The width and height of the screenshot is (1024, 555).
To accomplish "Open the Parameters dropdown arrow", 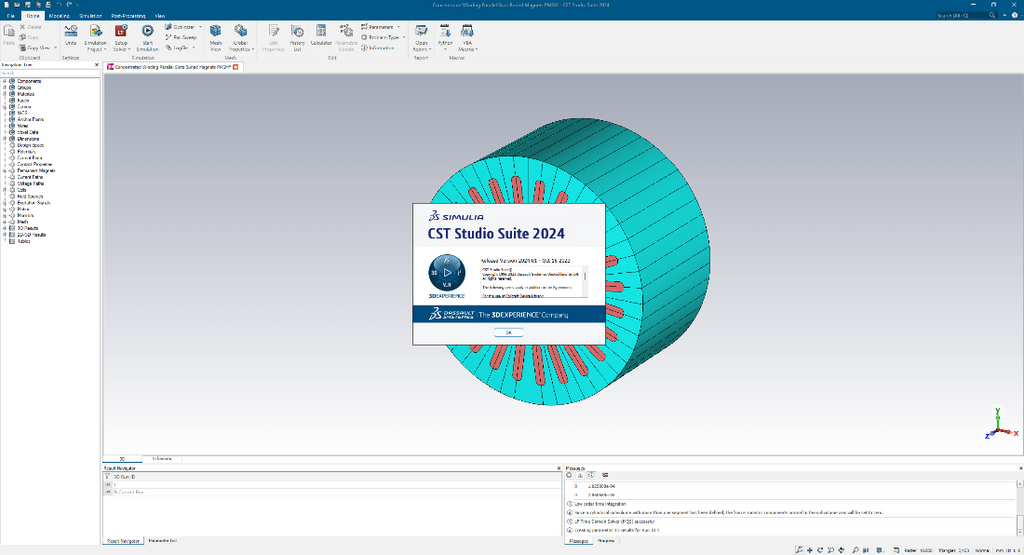I will (x=398, y=27).
